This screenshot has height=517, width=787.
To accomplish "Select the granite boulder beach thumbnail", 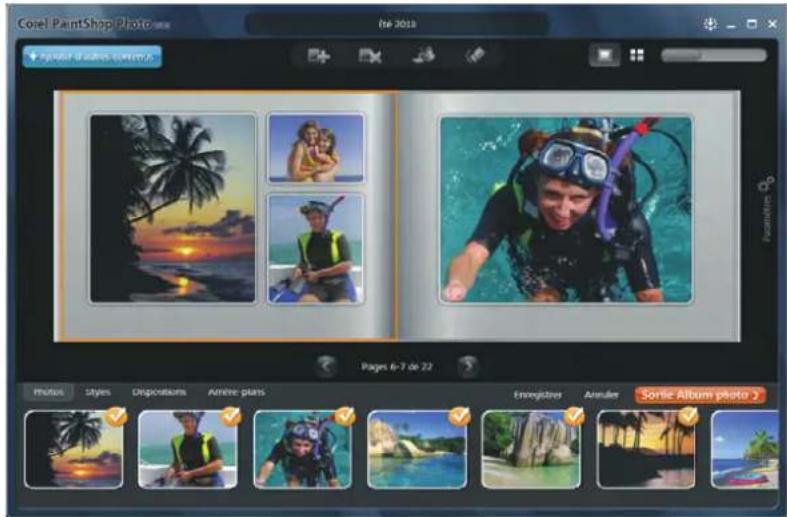I will tap(531, 449).
